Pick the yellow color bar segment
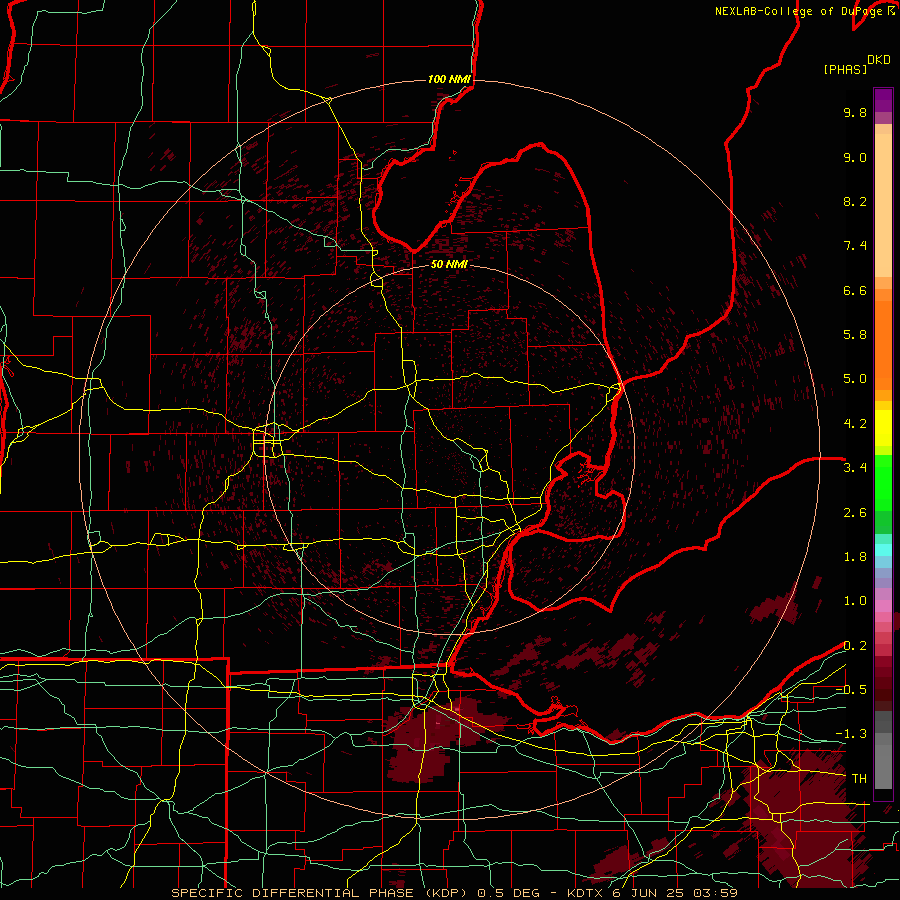900x900 pixels. coord(883,428)
